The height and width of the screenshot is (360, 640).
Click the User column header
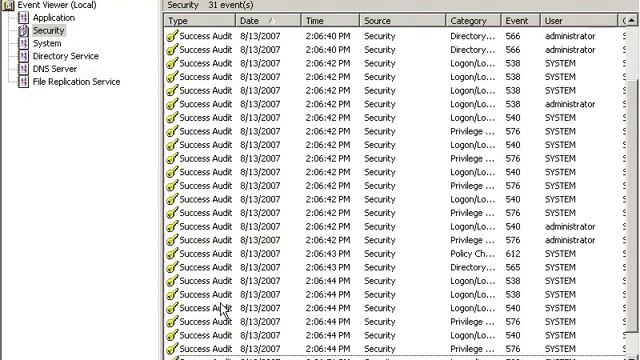[579, 21]
